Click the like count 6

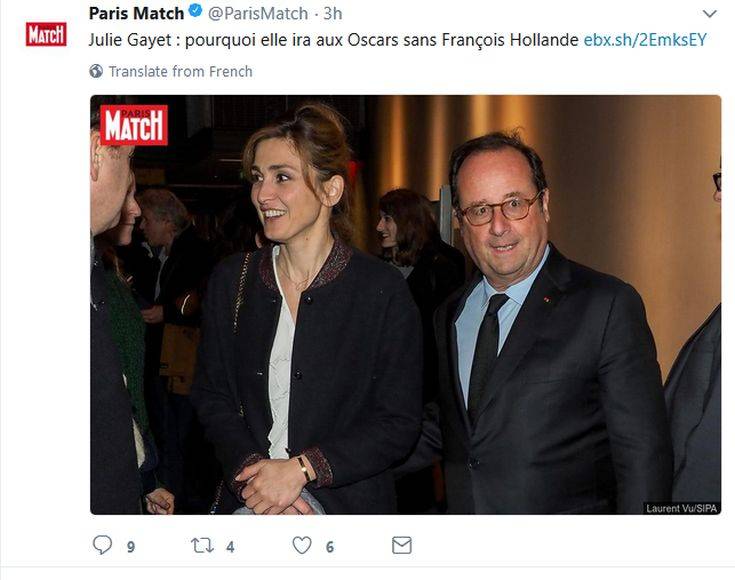329,547
